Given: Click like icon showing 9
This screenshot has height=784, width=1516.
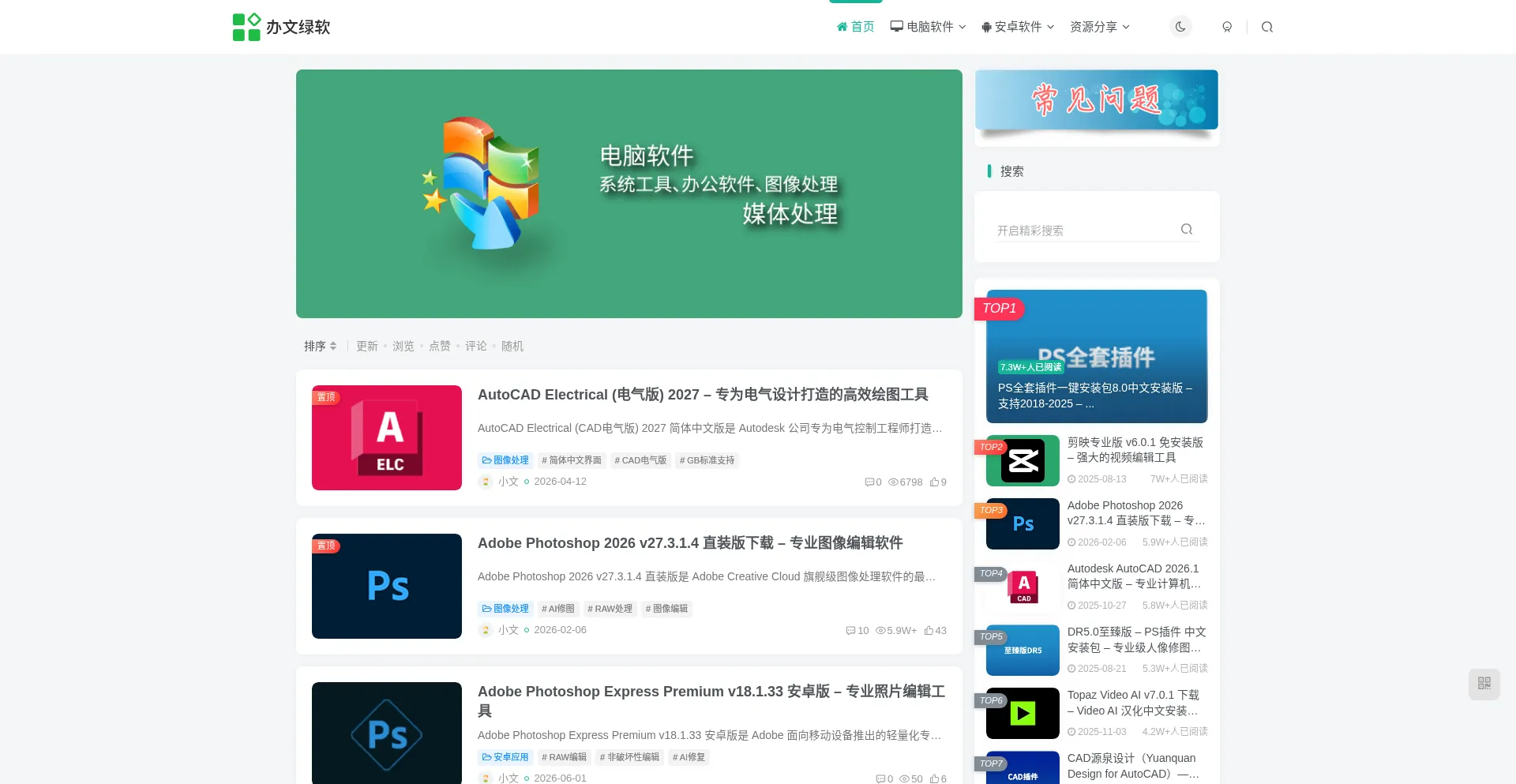Looking at the screenshot, I should (938, 482).
